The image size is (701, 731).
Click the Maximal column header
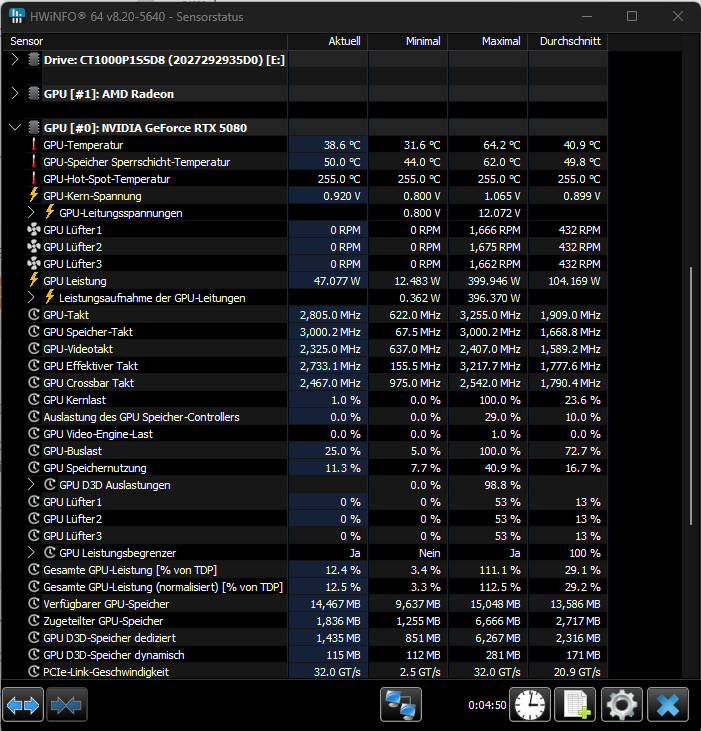pyautogui.click(x=488, y=41)
